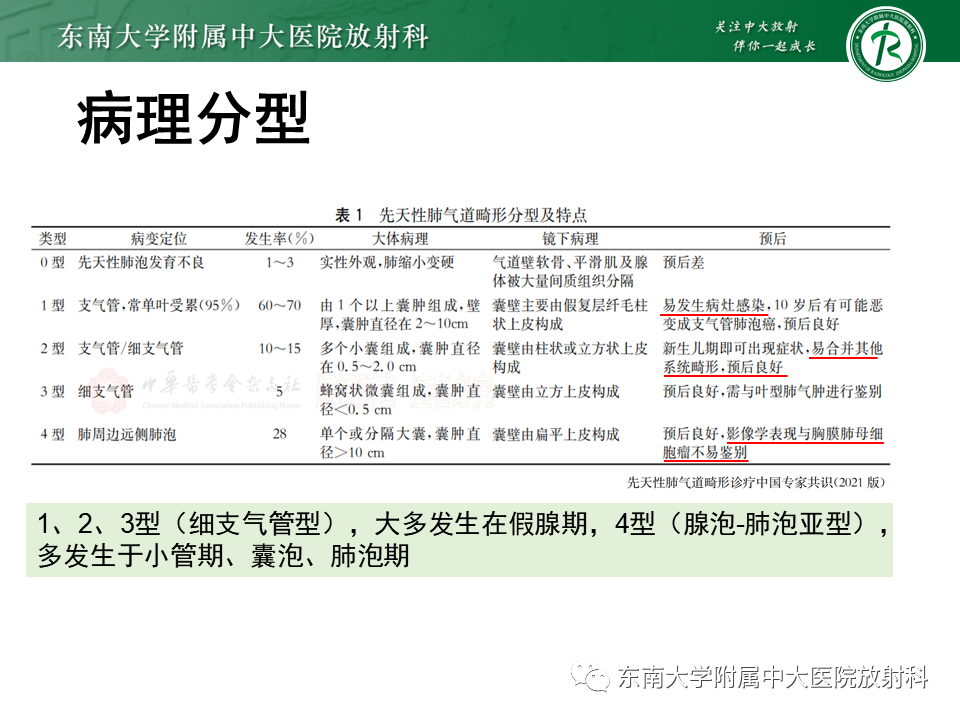Click source citation 先天性肺气道畸形诊疗中国专家共识(2021版)
The image size is (960, 720).
point(756,482)
